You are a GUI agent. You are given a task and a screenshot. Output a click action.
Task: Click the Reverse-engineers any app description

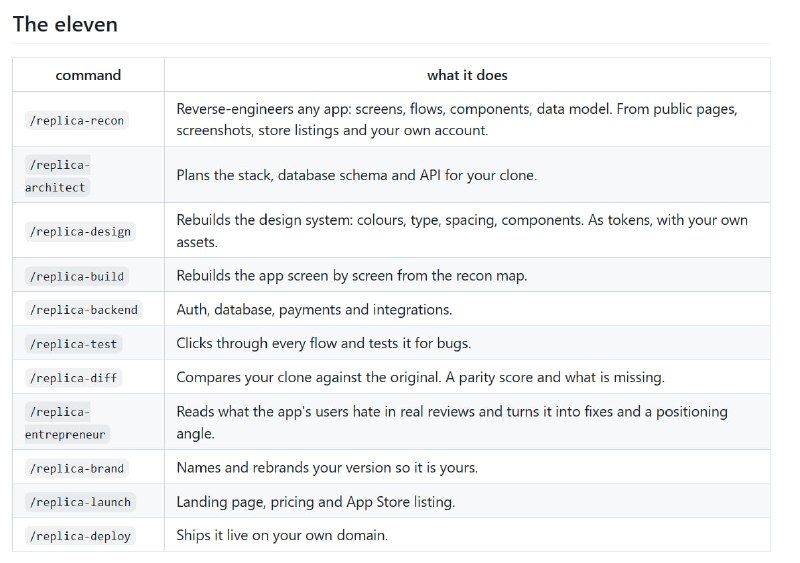pyautogui.click(x=457, y=119)
